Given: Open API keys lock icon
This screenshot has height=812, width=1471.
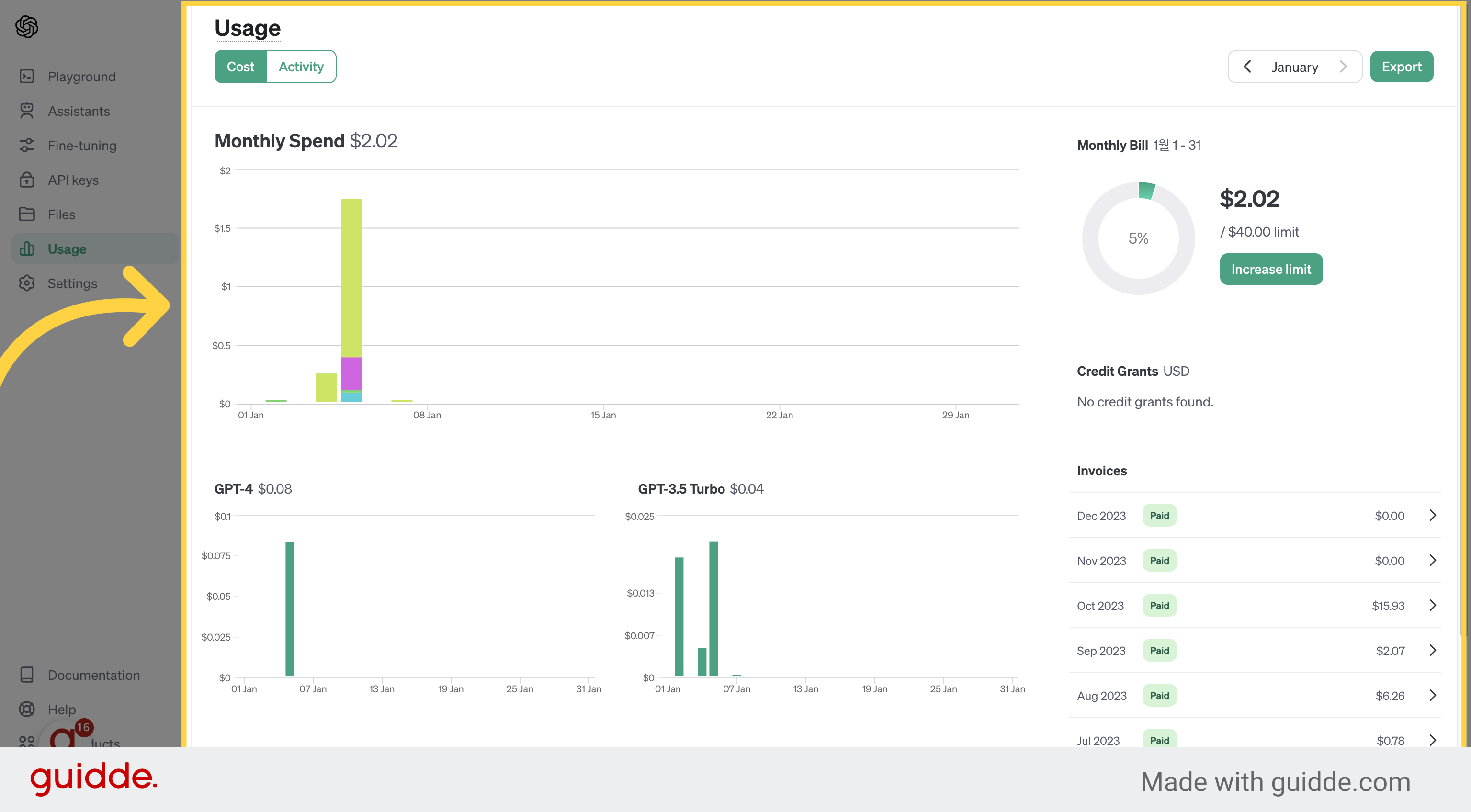Looking at the screenshot, I should click(x=27, y=180).
